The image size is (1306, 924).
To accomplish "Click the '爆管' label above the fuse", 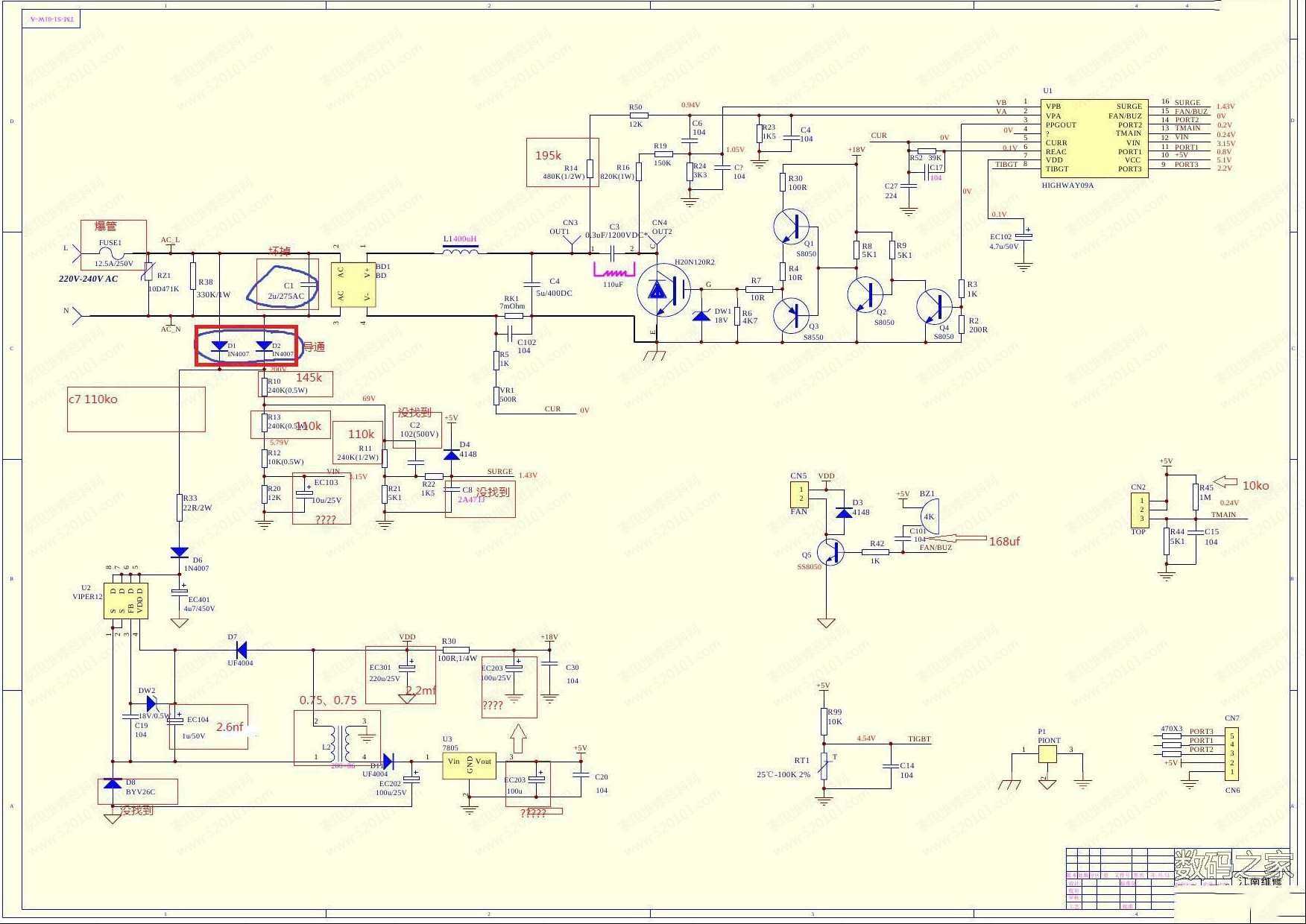I will coord(105,226).
